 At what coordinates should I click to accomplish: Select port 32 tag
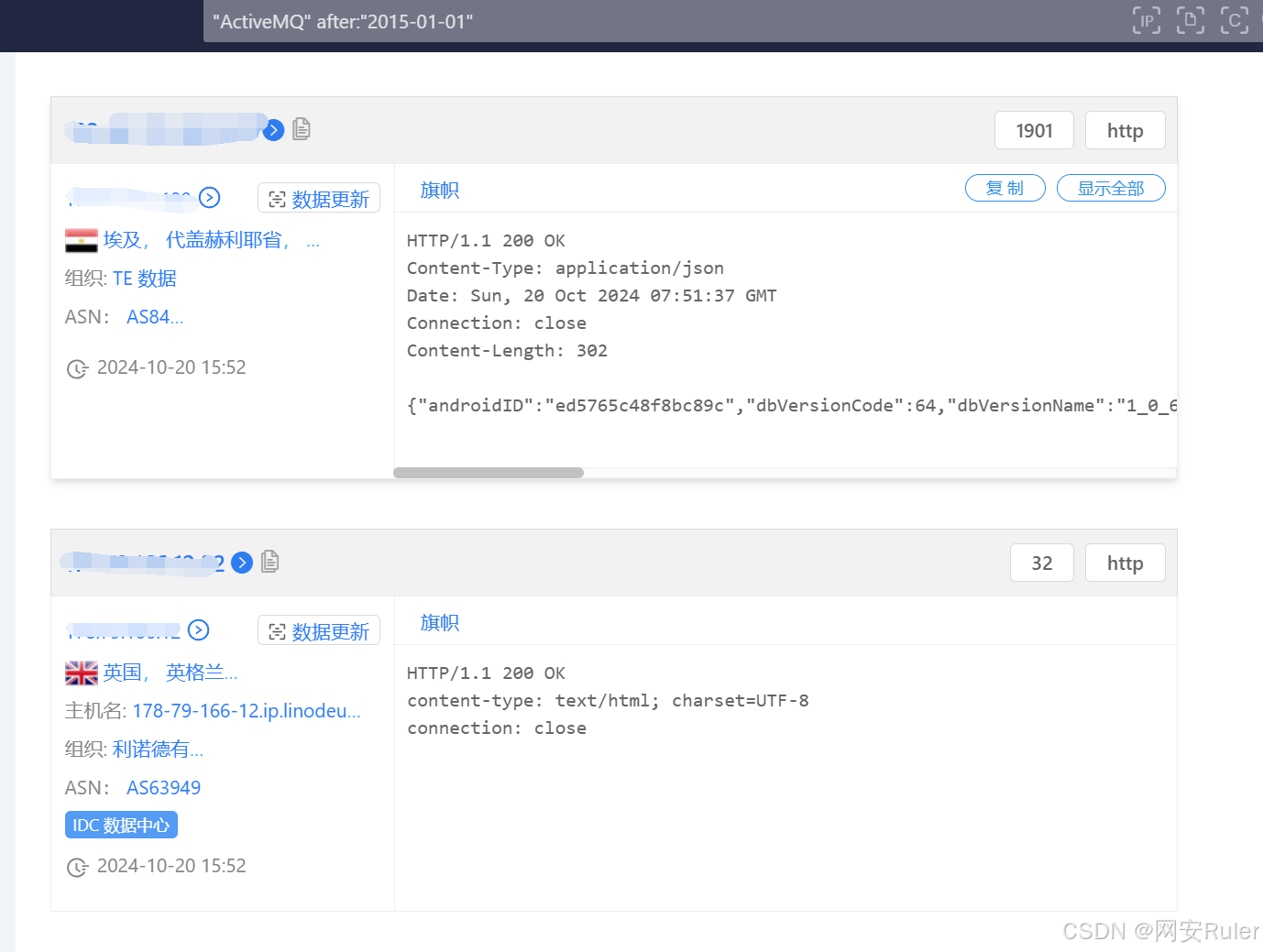pos(1042,564)
